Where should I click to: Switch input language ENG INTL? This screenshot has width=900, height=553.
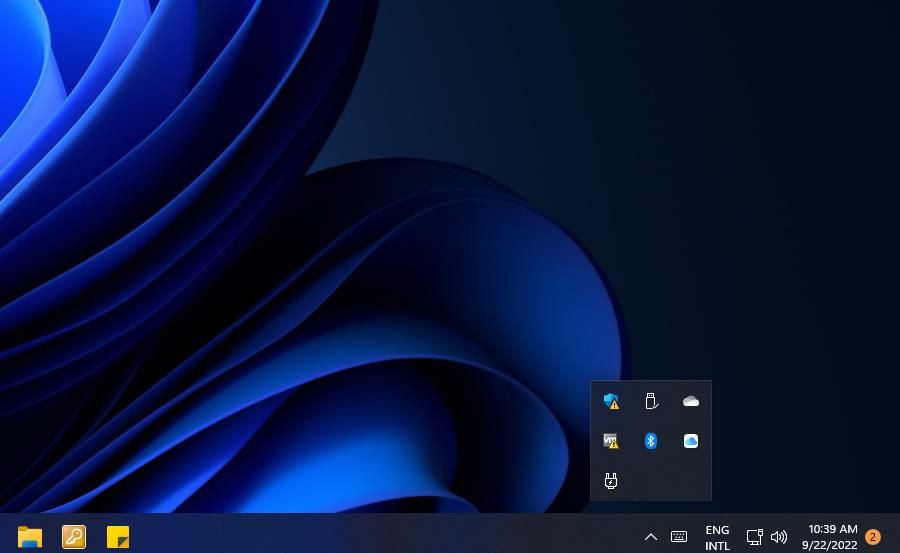(x=717, y=537)
